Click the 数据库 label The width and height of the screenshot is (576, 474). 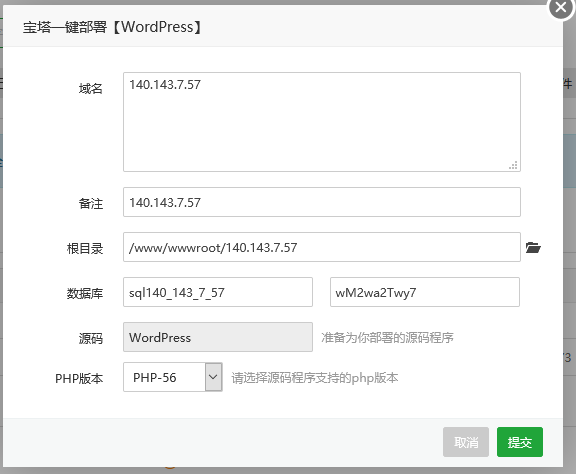tap(84, 294)
